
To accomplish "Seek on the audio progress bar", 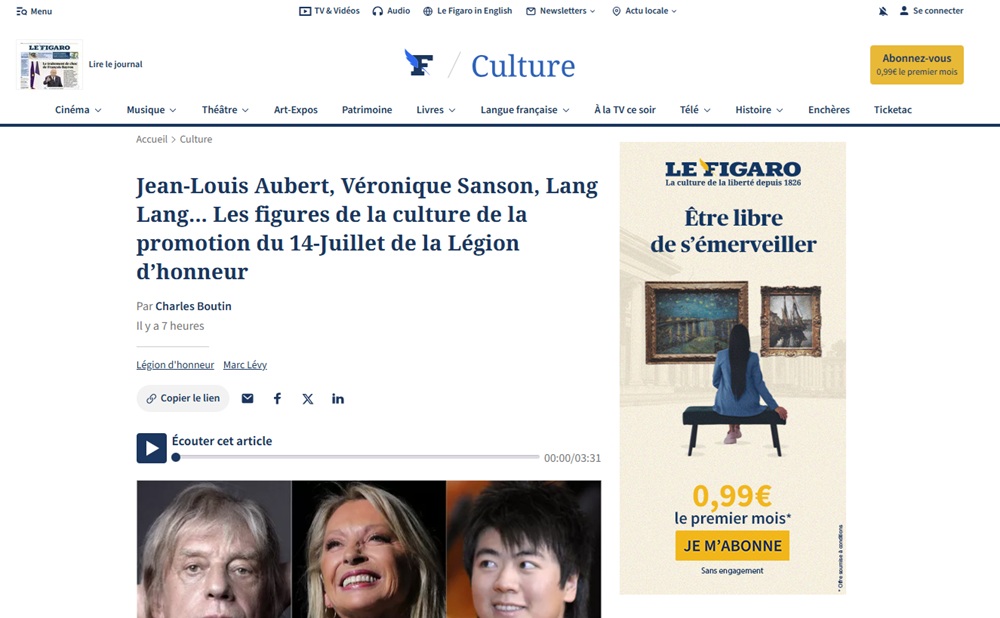I will (x=355, y=457).
